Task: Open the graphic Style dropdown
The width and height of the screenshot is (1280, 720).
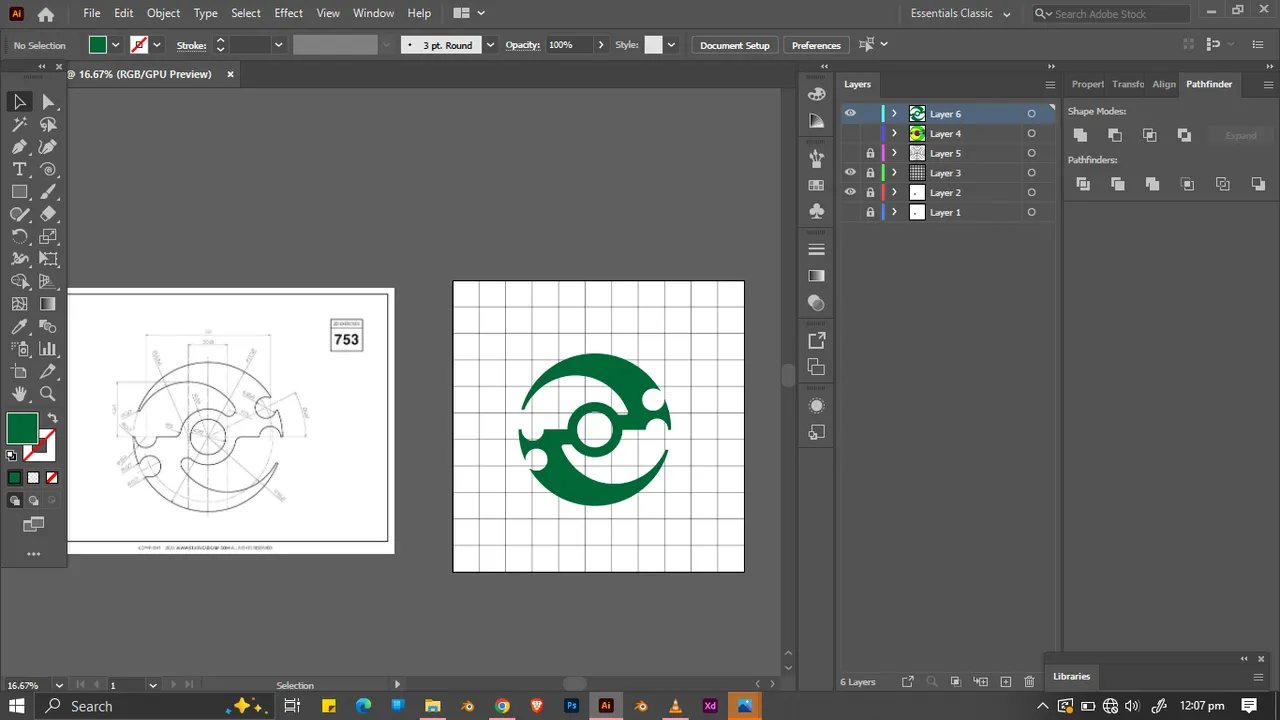Action: point(671,45)
